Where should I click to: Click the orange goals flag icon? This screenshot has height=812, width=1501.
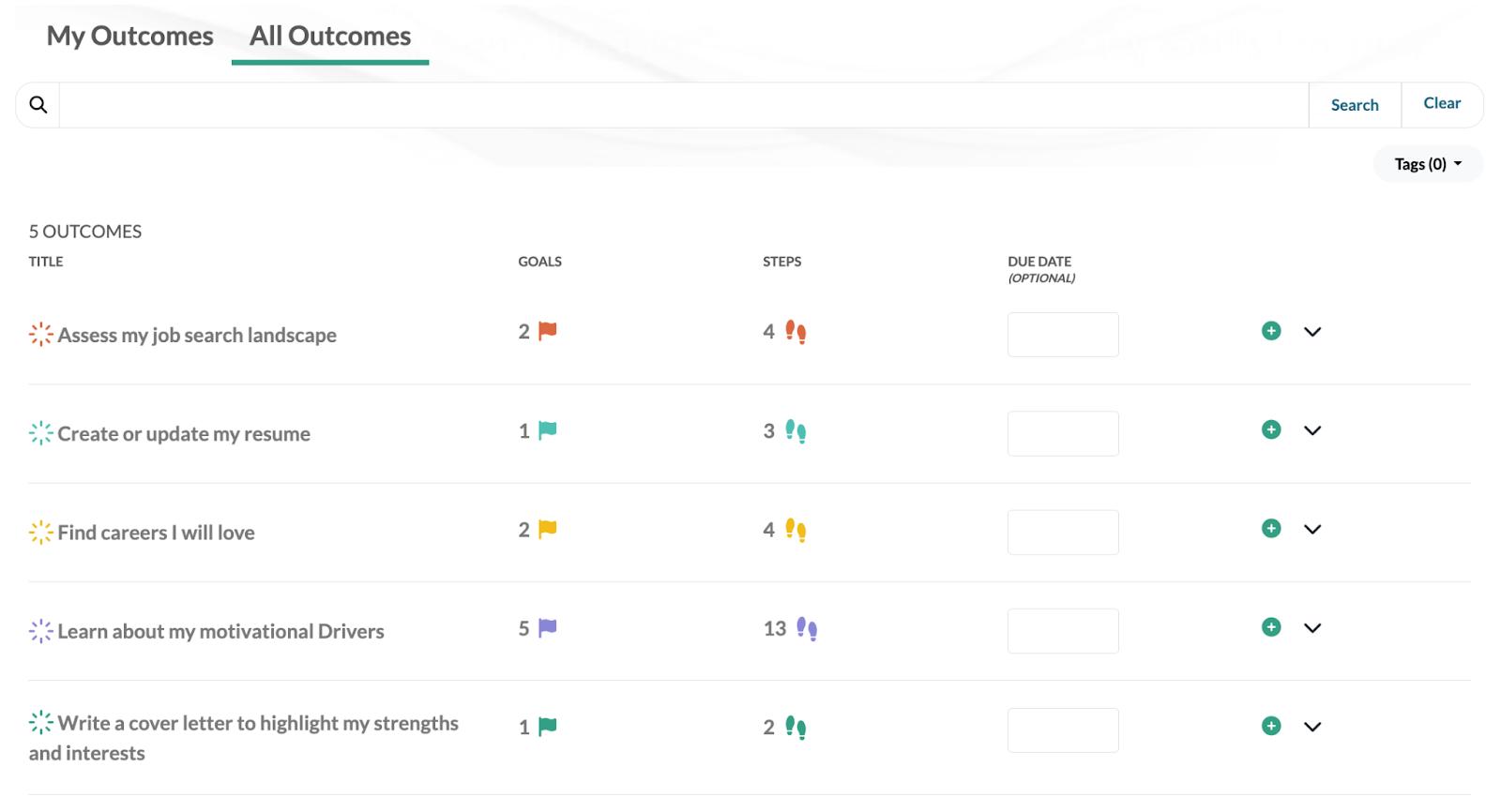click(548, 331)
